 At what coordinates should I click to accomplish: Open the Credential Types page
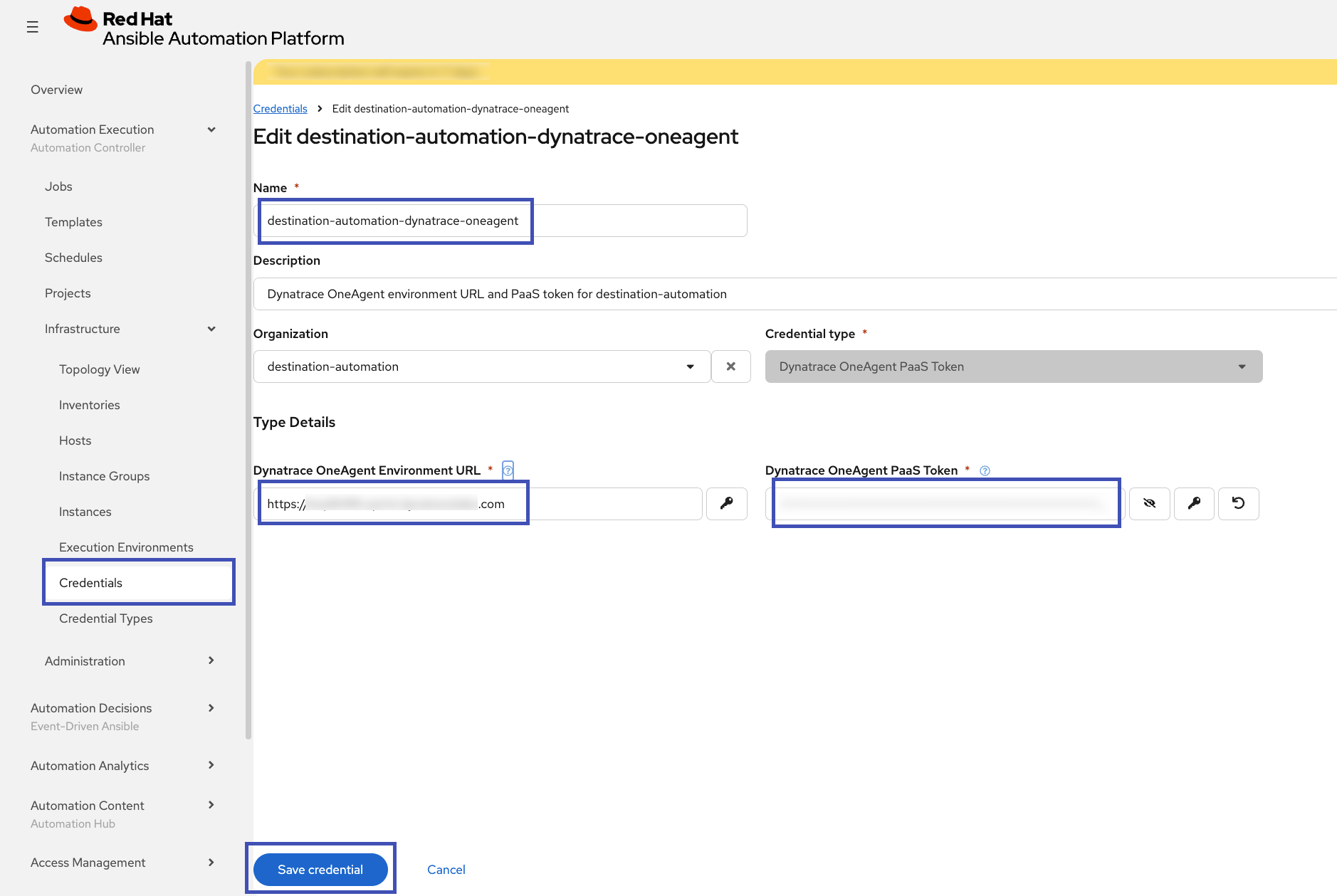[105, 618]
